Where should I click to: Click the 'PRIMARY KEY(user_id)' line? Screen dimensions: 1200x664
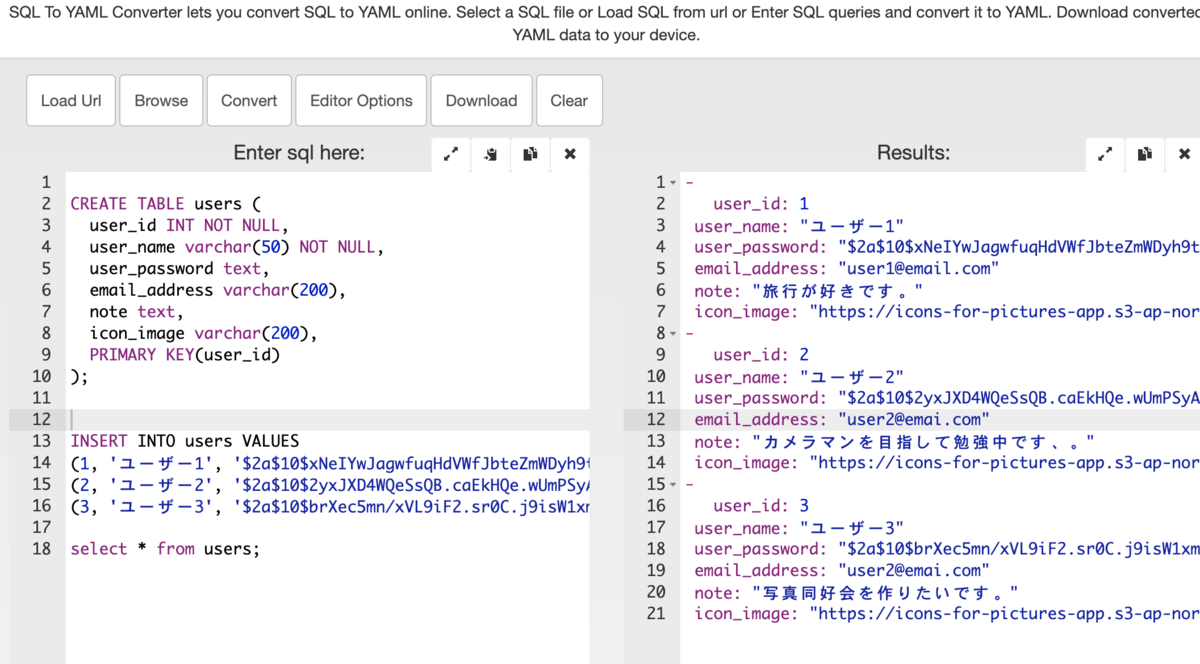click(184, 355)
